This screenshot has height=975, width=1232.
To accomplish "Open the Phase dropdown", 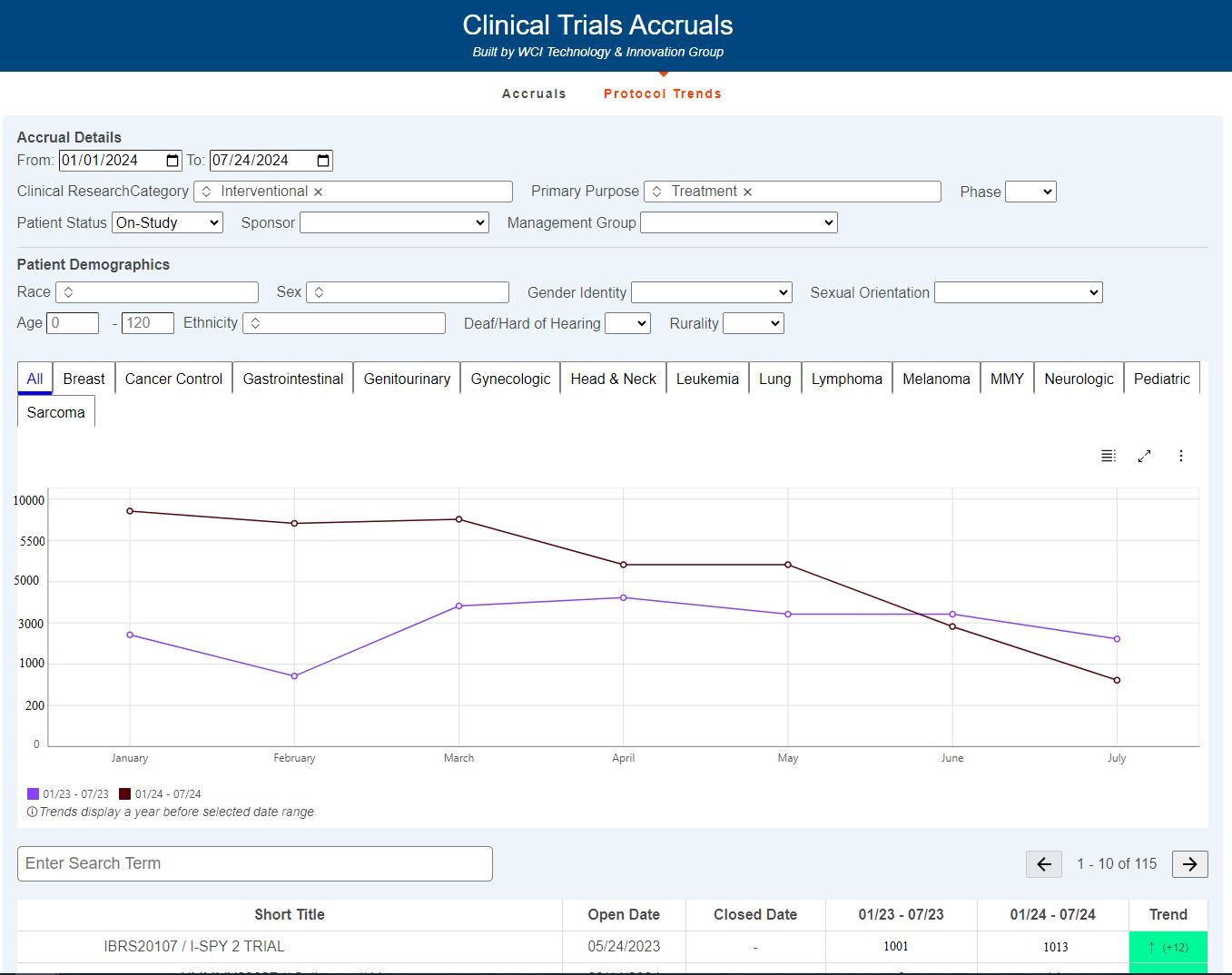I will (x=1030, y=192).
